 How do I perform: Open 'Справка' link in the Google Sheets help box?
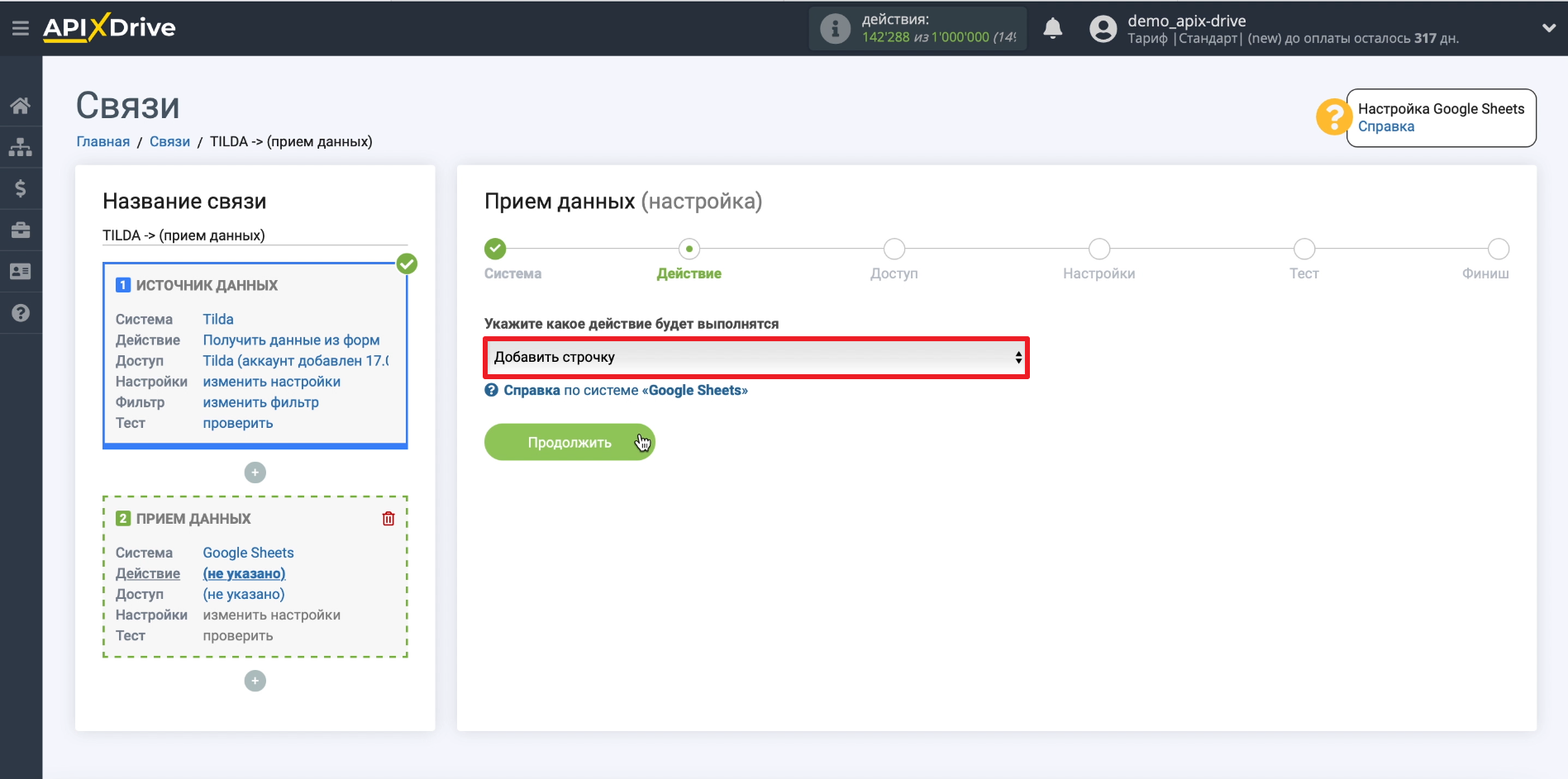1385,126
